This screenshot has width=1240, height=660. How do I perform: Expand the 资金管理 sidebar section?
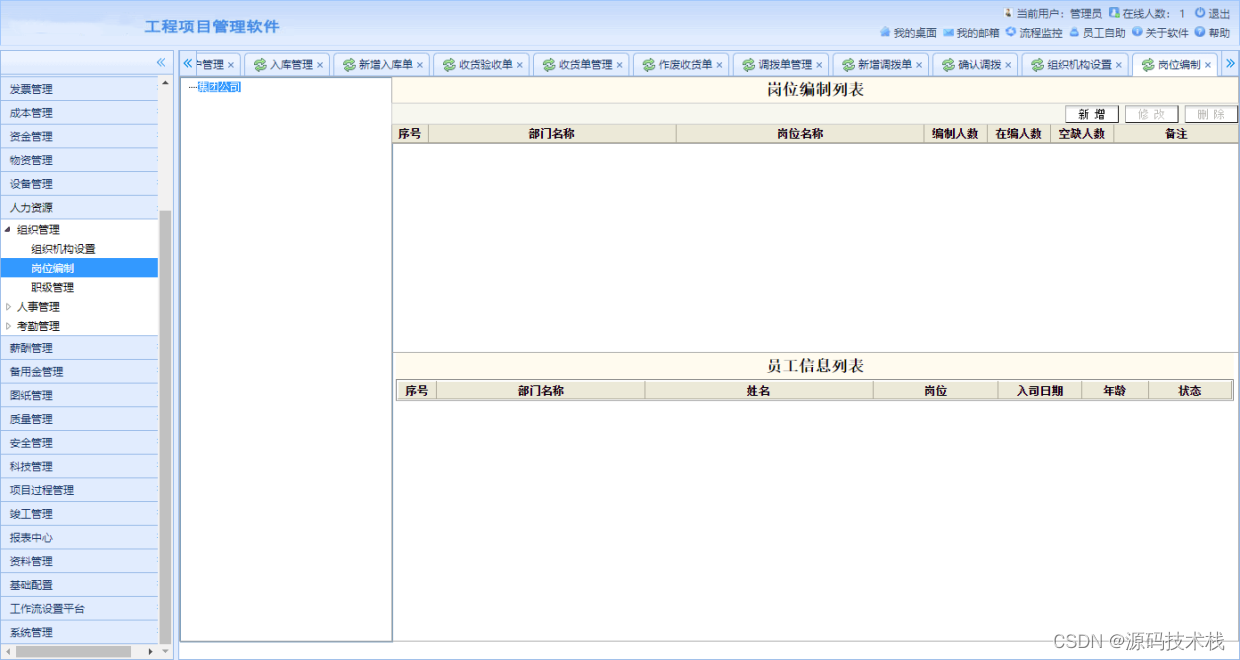(79, 137)
